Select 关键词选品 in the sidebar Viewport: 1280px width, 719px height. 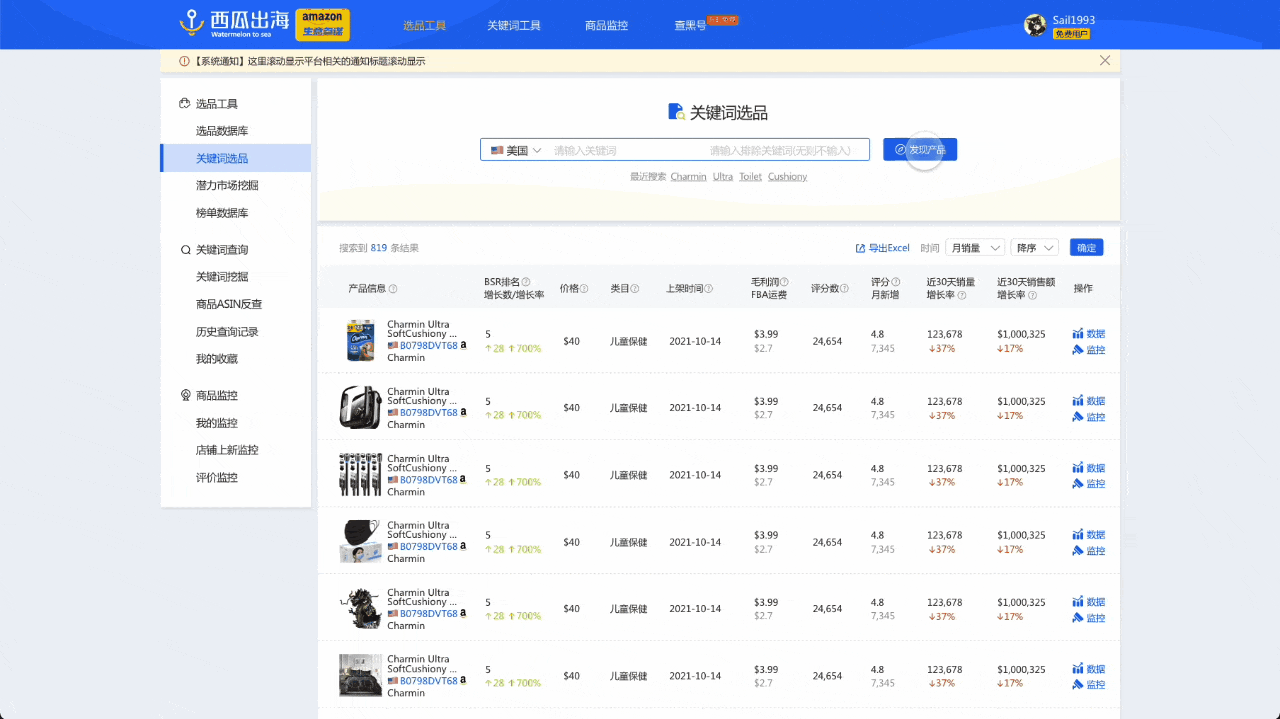click(235, 158)
